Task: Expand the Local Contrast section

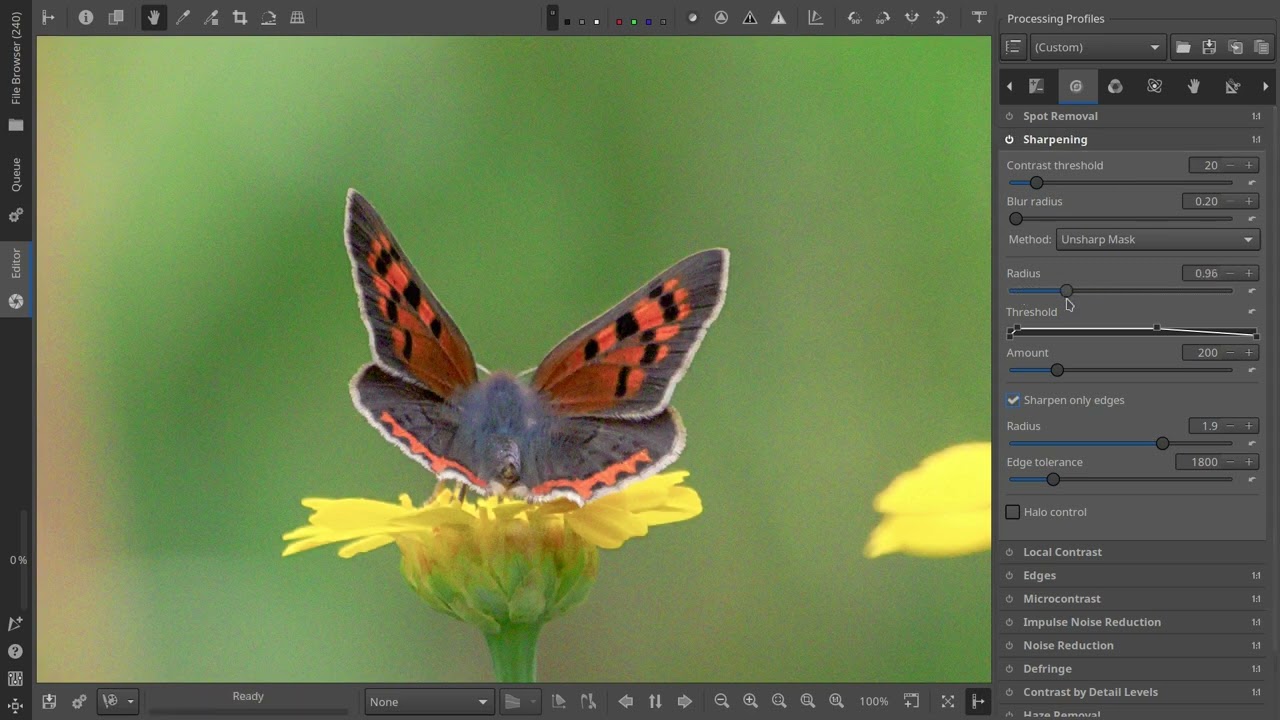Action: click(1062, 552)
